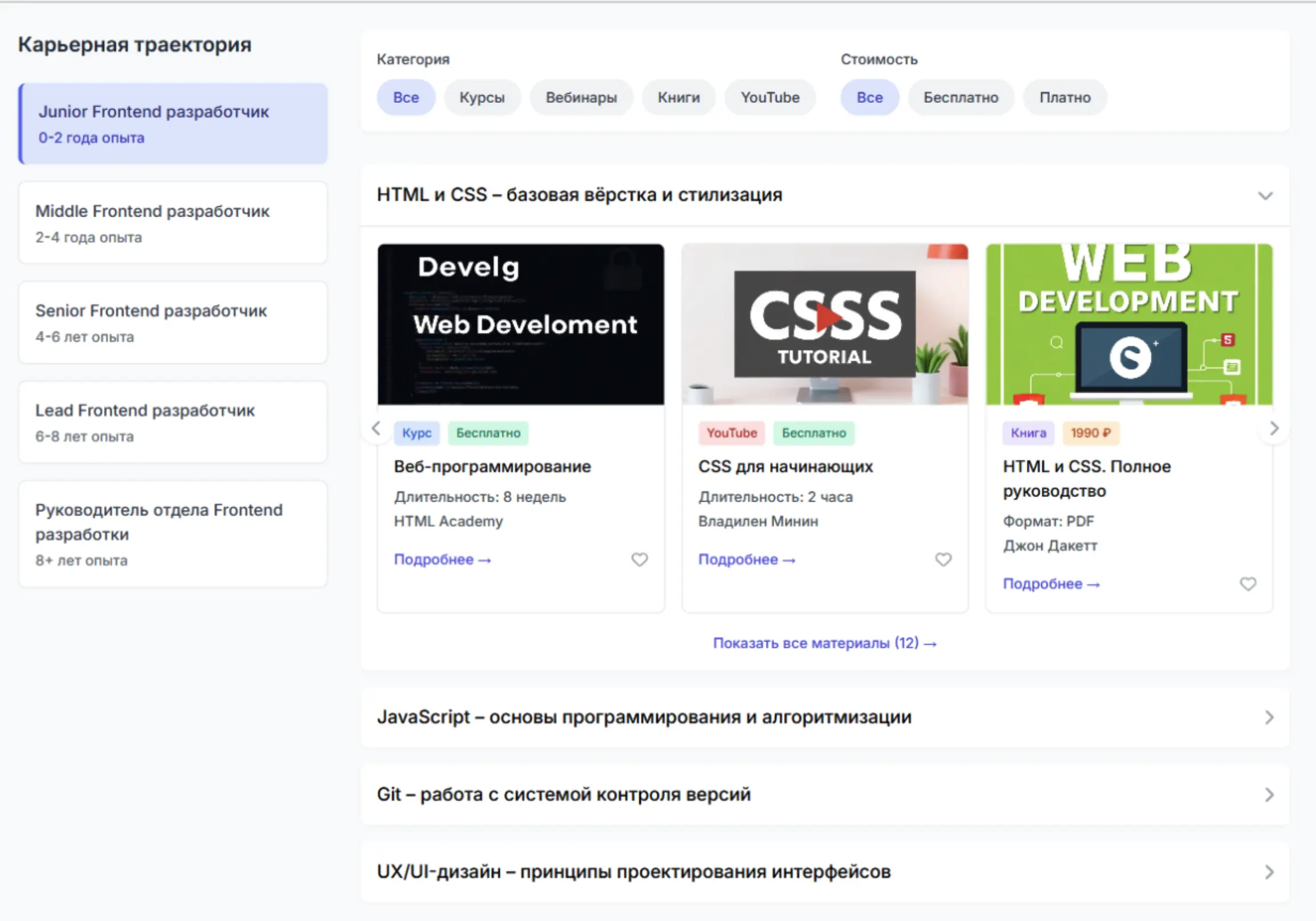Like the HTML и CSS. Полное руководство book
This screenshot has width=1316, height=921.
tap(1248, 584)
